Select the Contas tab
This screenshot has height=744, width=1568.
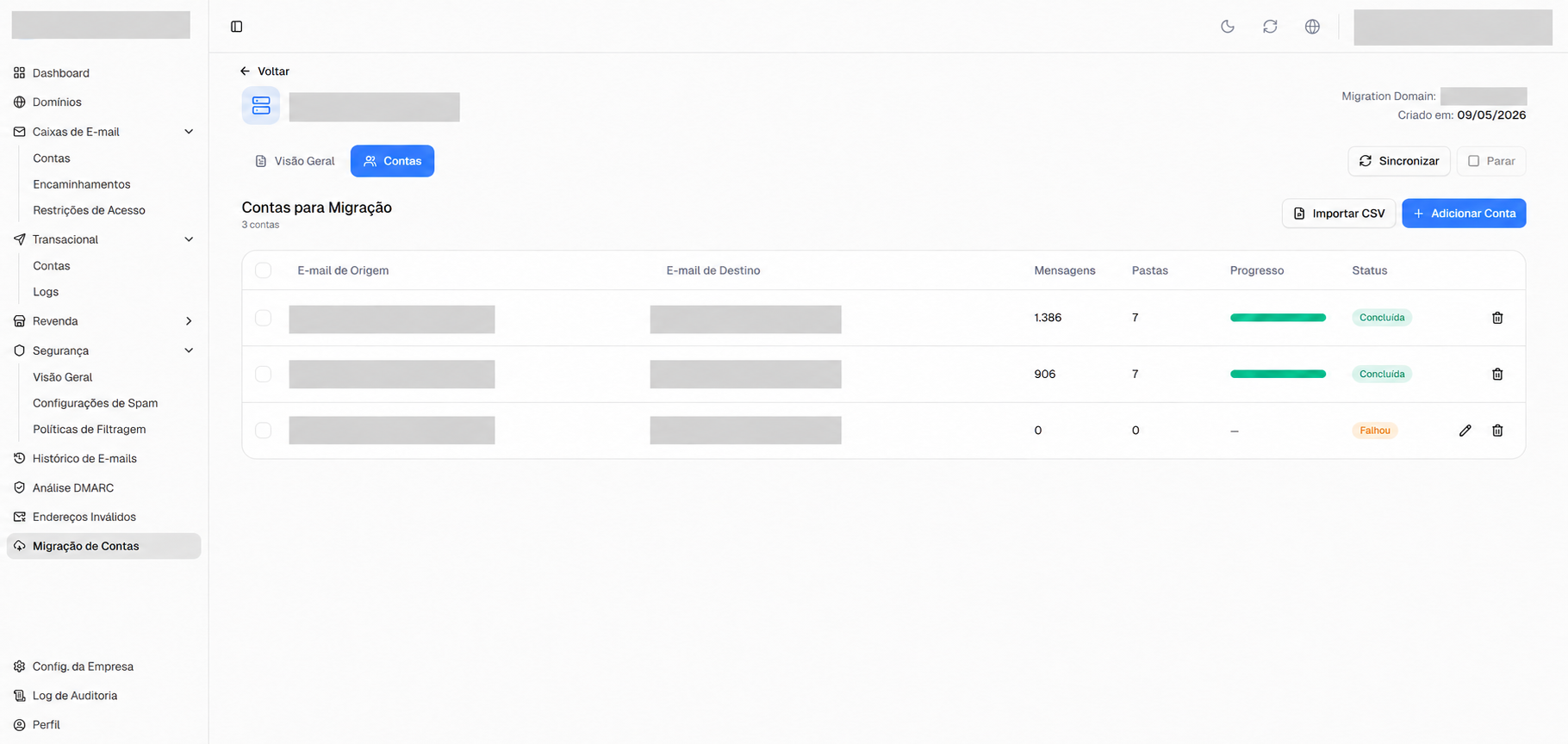[x=392, y=161]
